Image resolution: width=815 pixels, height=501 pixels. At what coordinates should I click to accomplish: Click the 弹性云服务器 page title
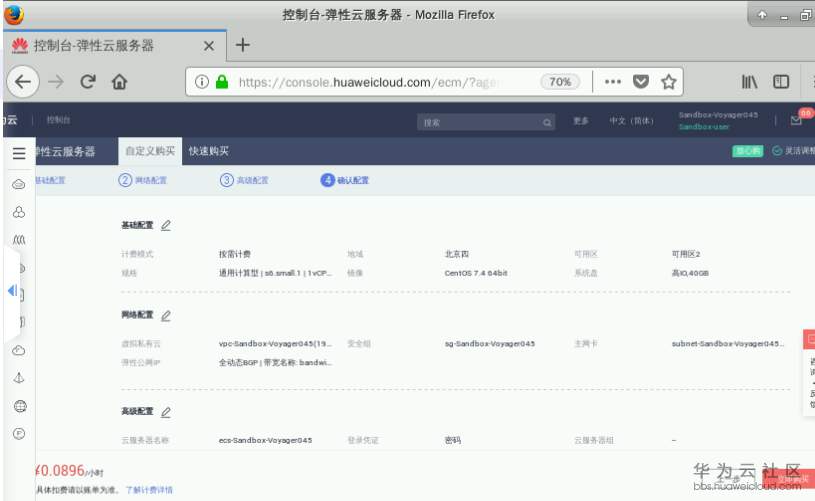point(65,151)
